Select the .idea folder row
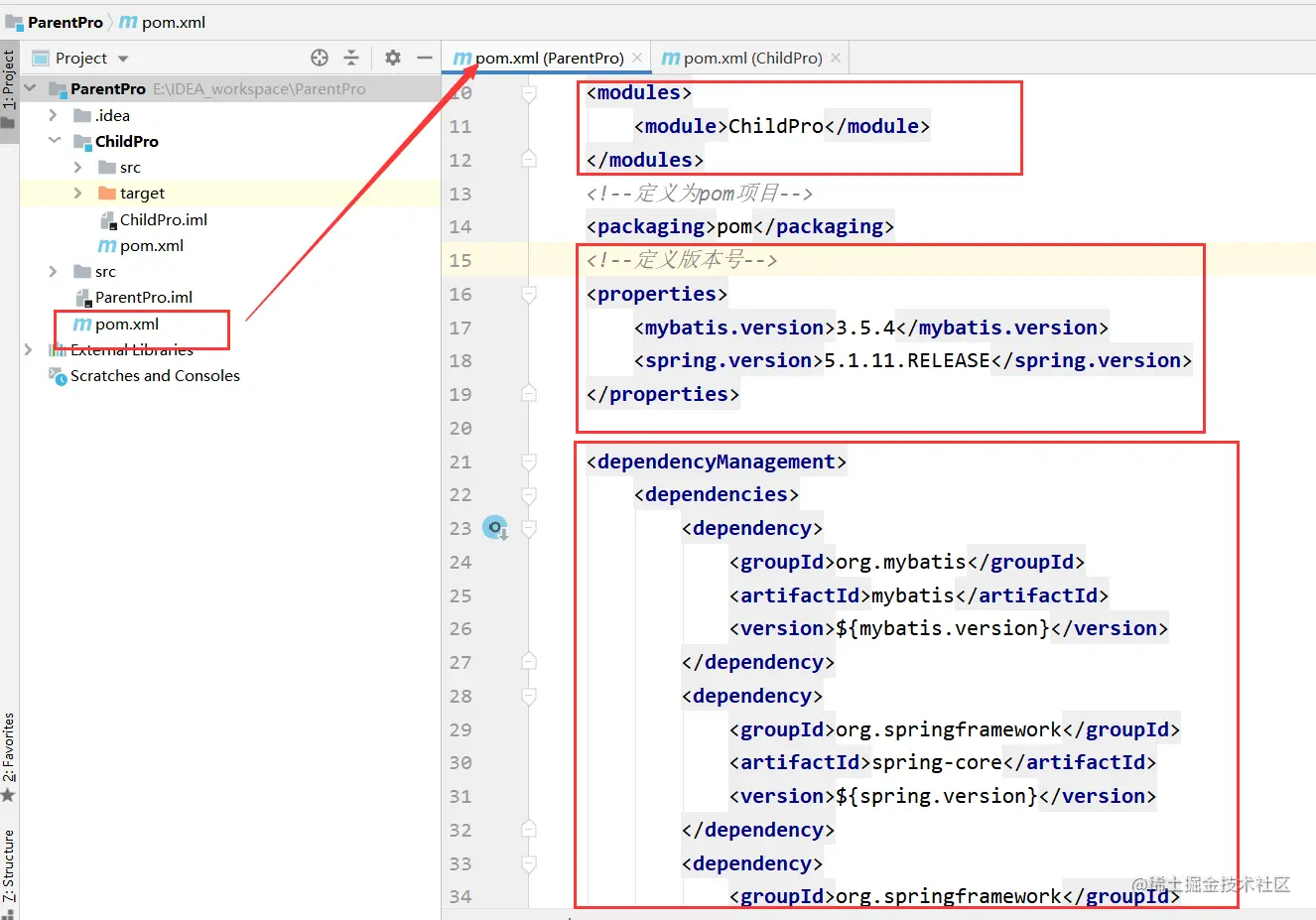This screenshot has width=1316, height=920. [x=230, y=115]
